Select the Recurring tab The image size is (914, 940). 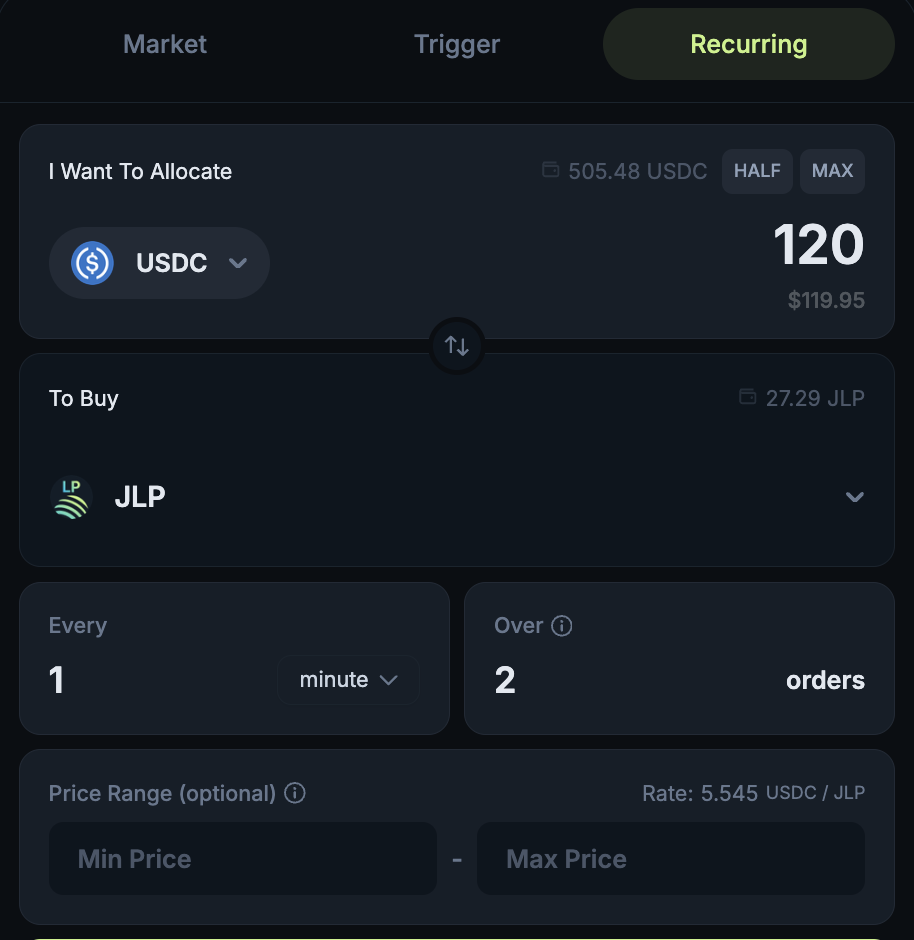(748, 44)
